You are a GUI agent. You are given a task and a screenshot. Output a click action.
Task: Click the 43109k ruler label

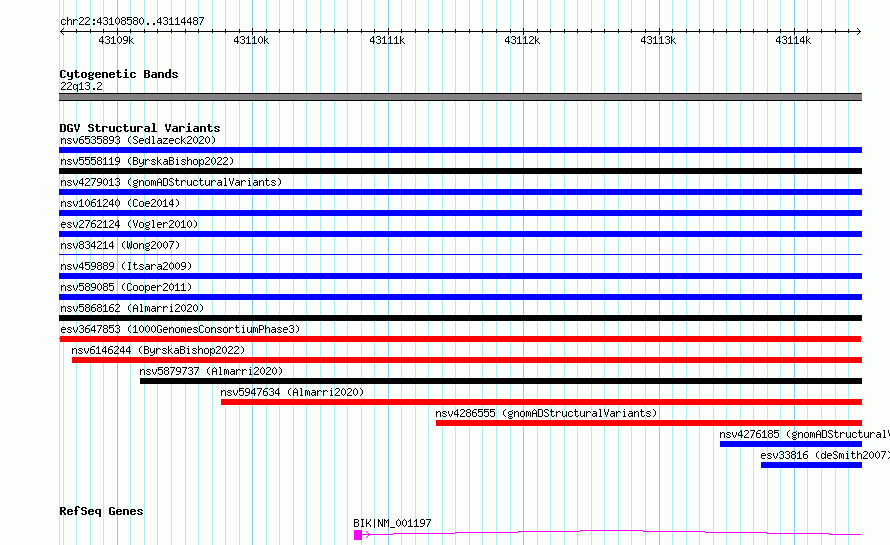point(116,40)
